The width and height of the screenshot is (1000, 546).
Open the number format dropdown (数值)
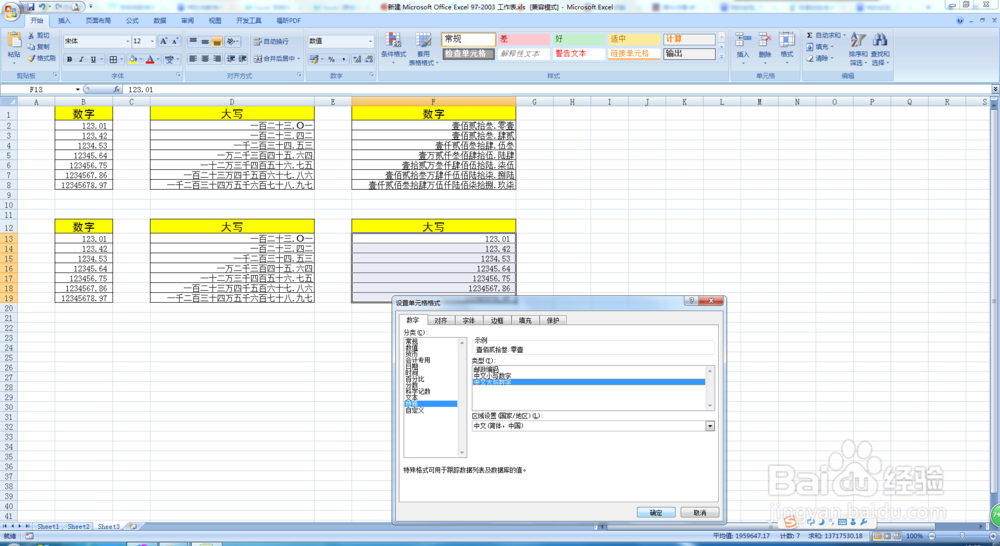[x=370, y=41]
